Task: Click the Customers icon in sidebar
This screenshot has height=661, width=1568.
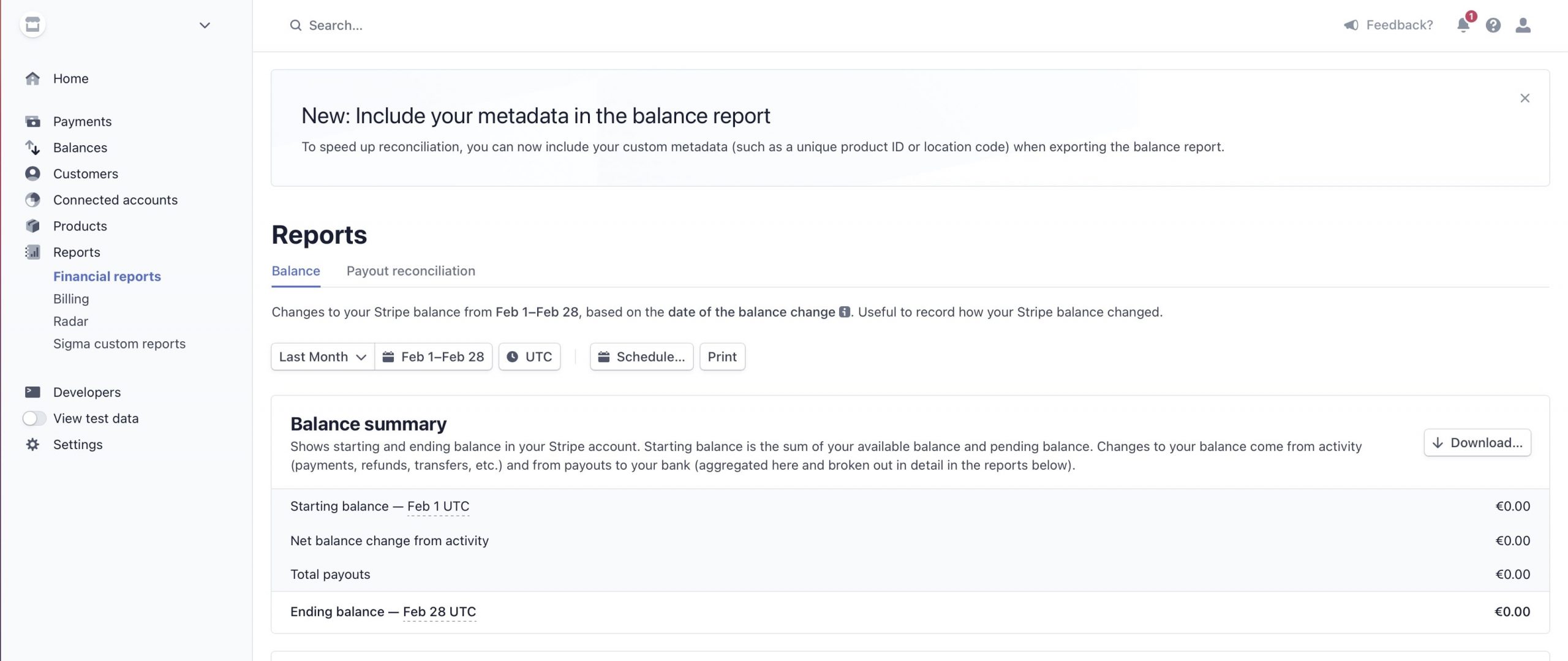Action: pos(32,174)
